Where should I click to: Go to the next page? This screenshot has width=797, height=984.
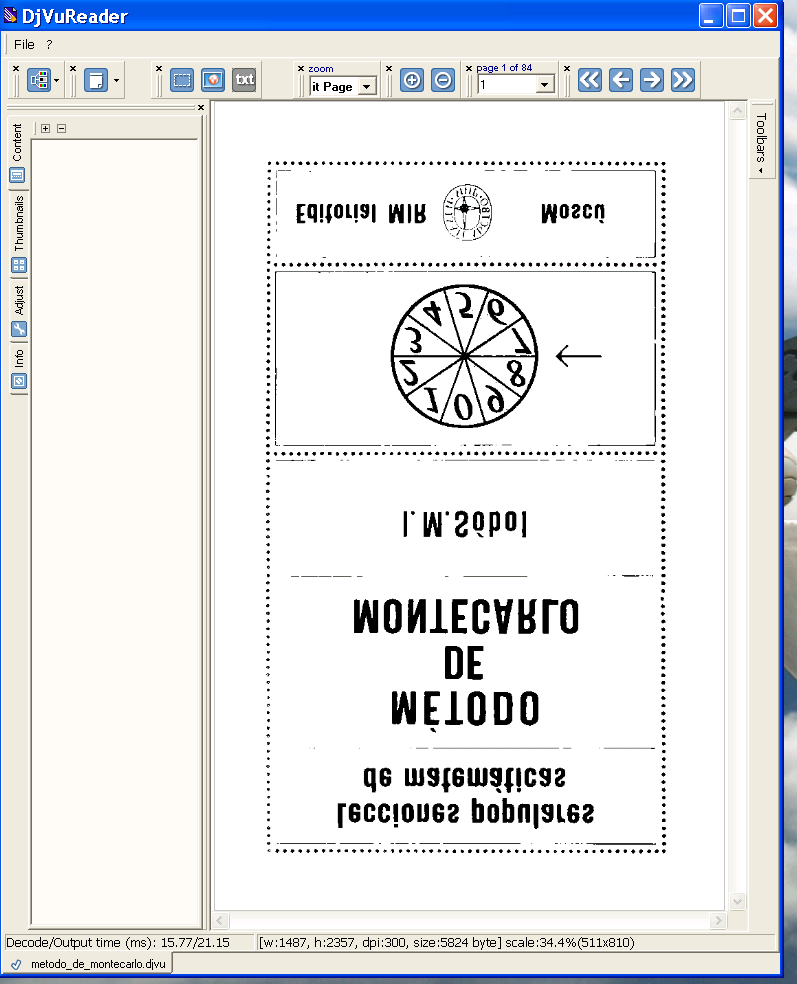[651, 80]
